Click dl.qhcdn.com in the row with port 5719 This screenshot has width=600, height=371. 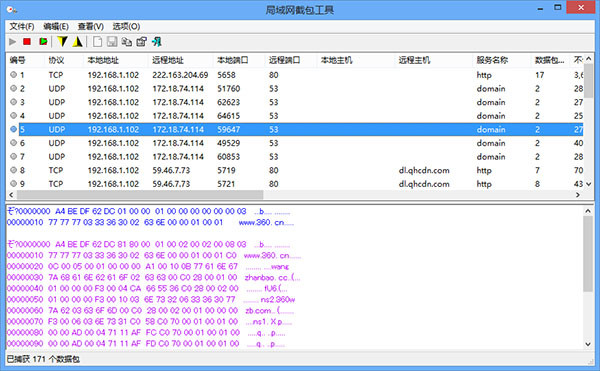[x=424, y=170]
